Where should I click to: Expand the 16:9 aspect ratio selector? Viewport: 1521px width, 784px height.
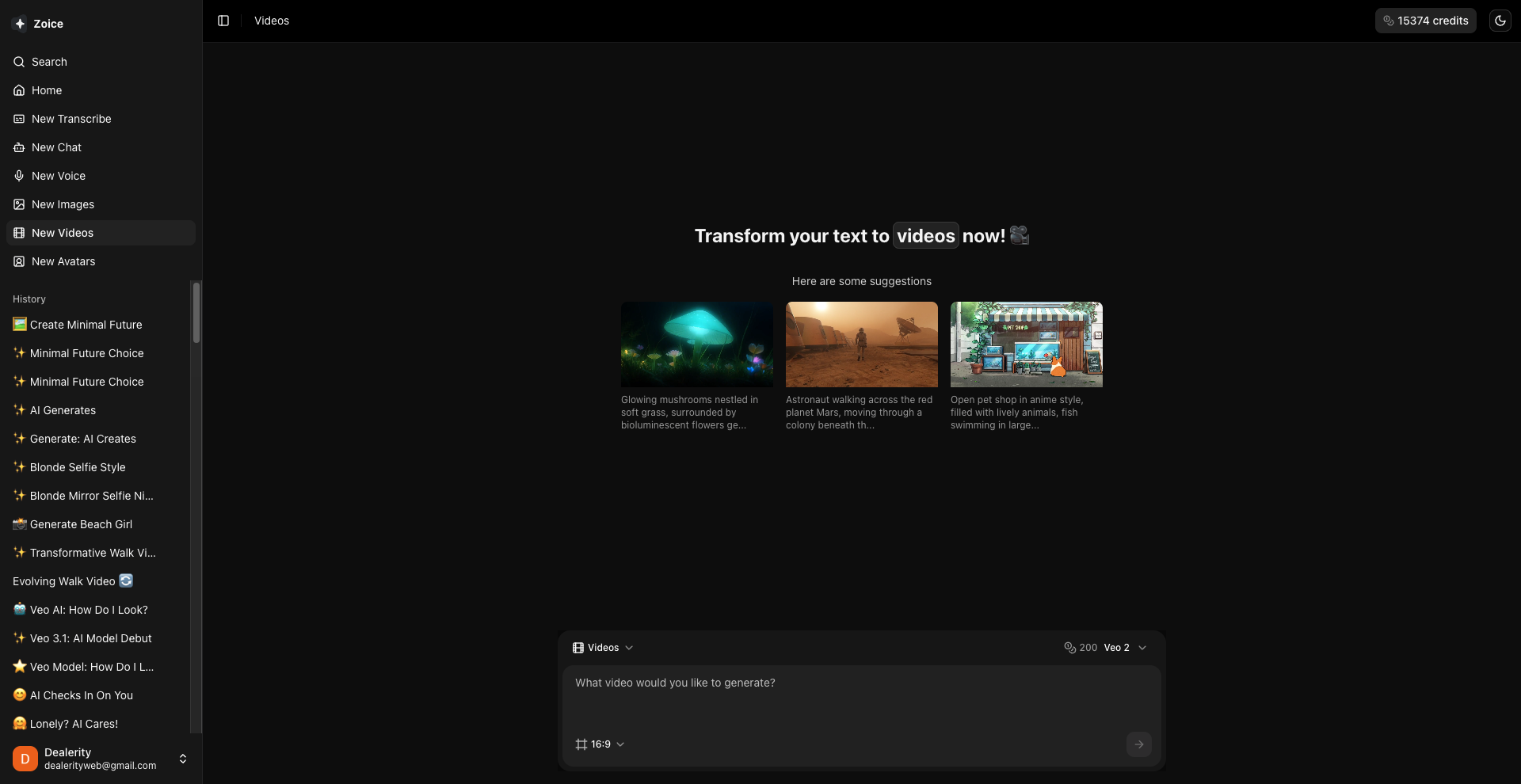click(x=600, y=744)
